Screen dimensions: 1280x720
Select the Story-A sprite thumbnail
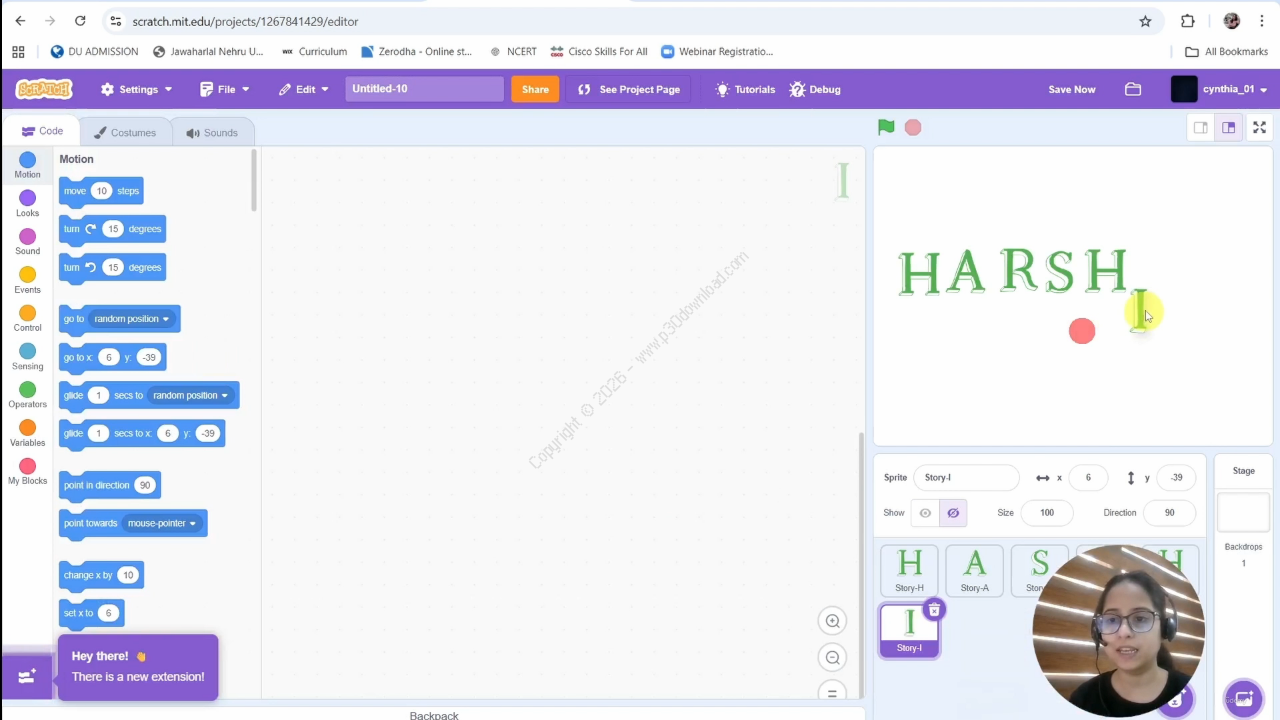pos(974,570)
